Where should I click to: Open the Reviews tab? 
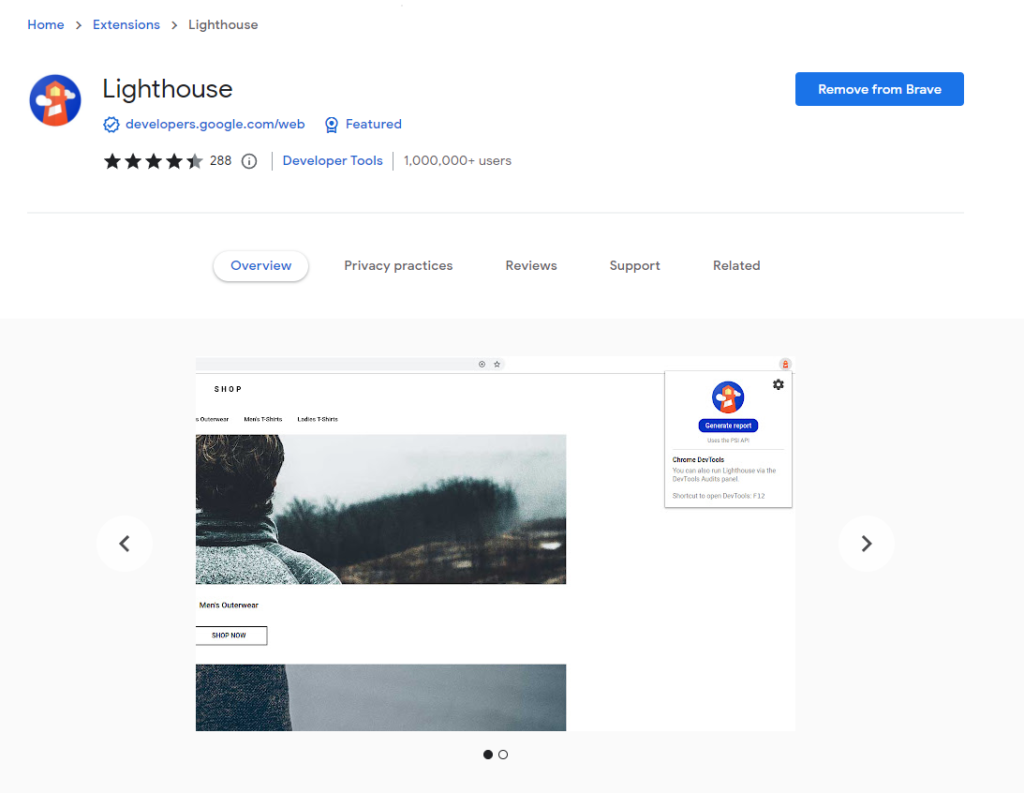531,266
